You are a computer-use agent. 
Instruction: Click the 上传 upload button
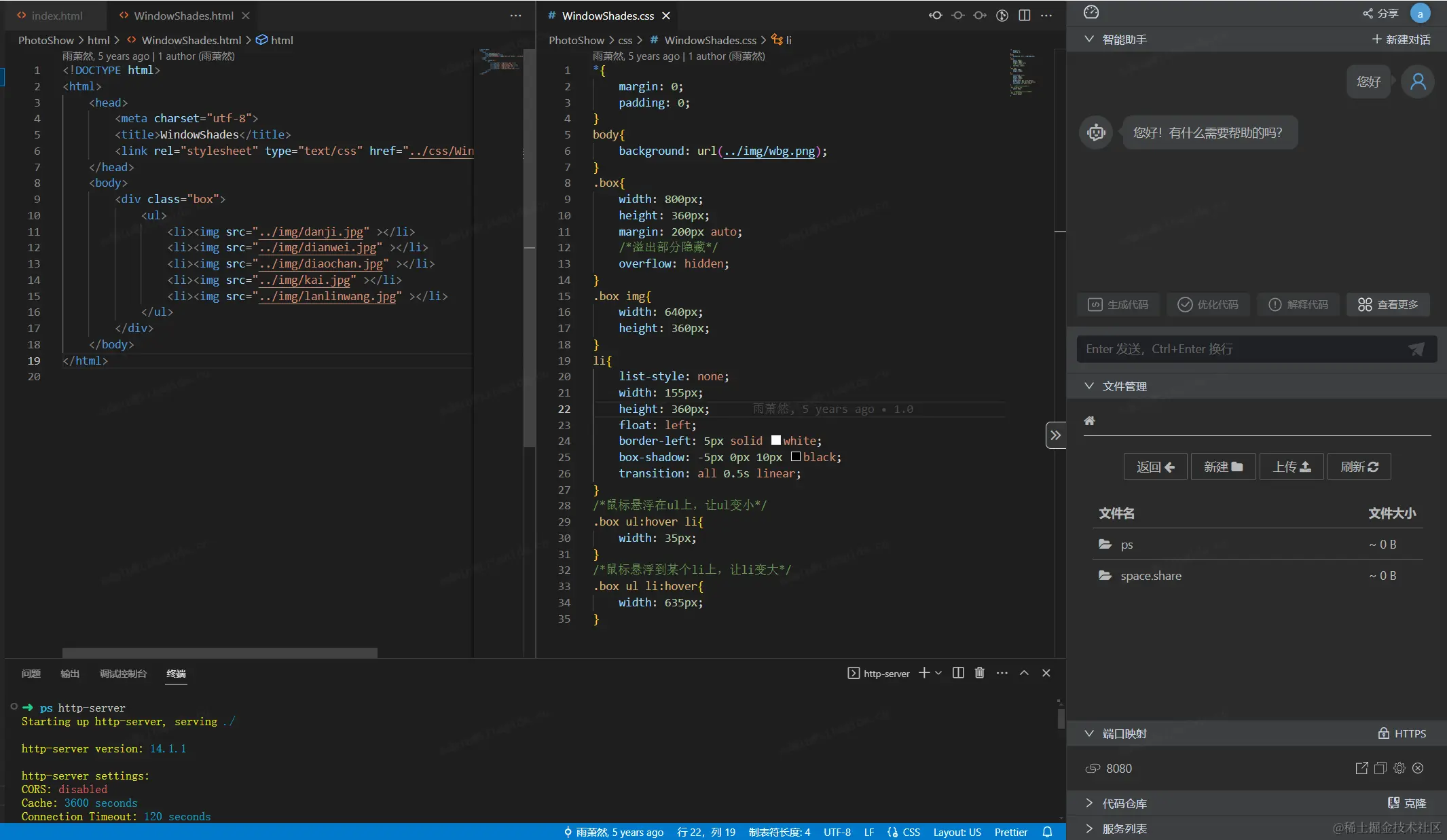click(x=1291, y=467)
